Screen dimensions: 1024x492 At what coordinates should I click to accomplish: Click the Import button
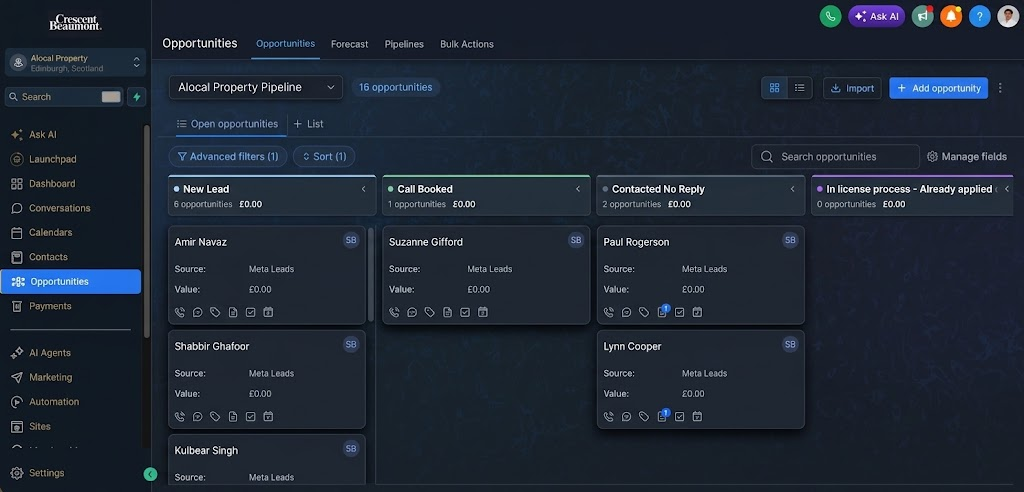852,88
